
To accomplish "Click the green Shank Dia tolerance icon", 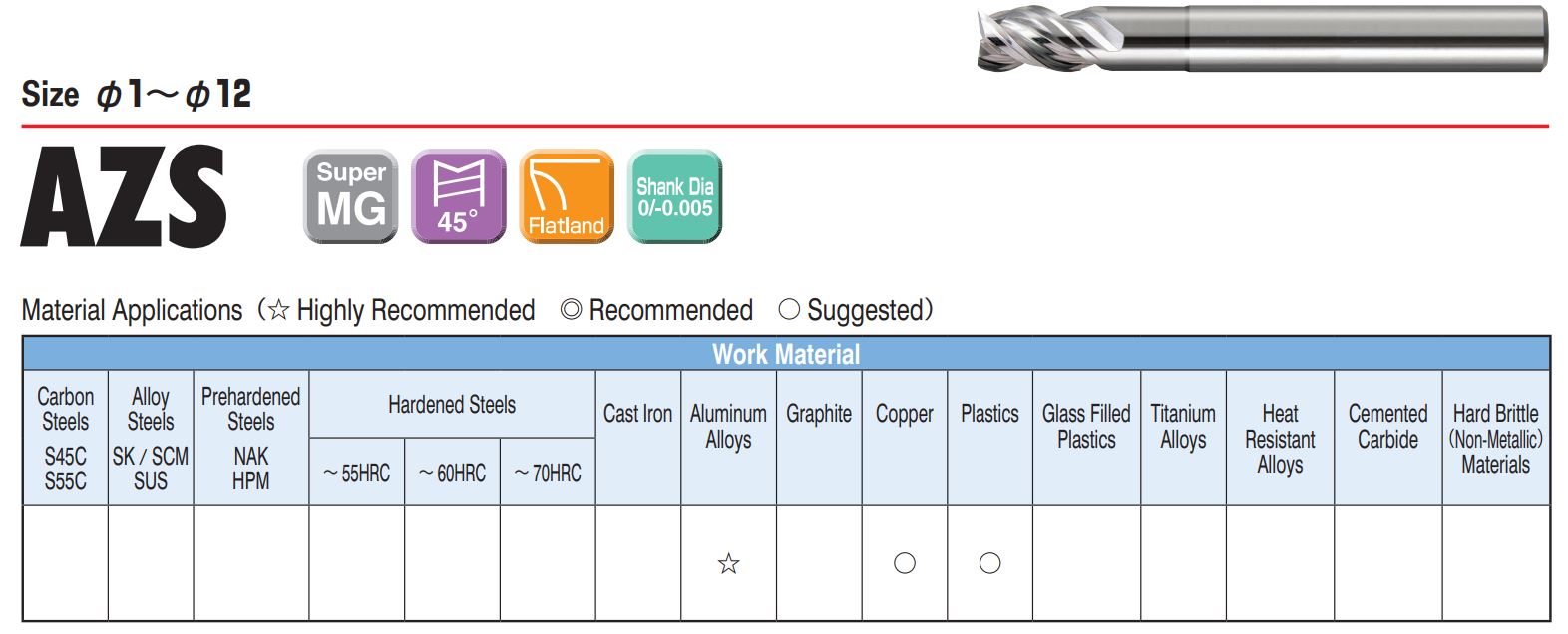I will pyautogui.click(x=674, y=196).
